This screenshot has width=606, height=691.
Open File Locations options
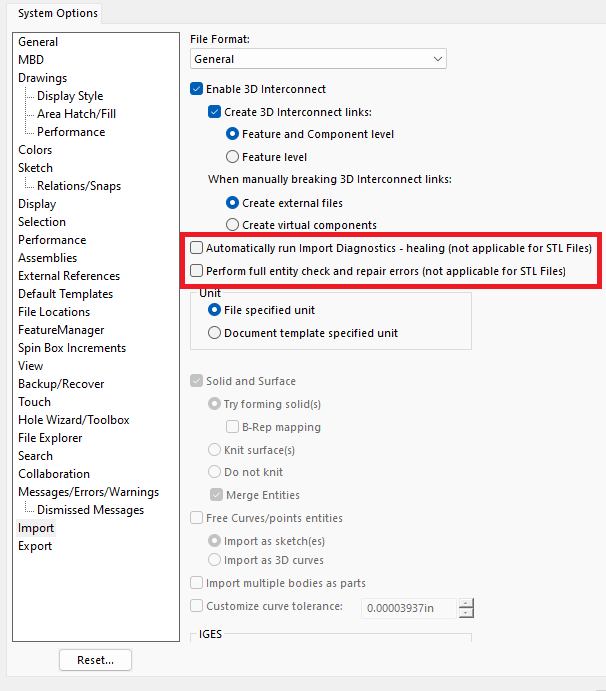[x=54, y=312]
